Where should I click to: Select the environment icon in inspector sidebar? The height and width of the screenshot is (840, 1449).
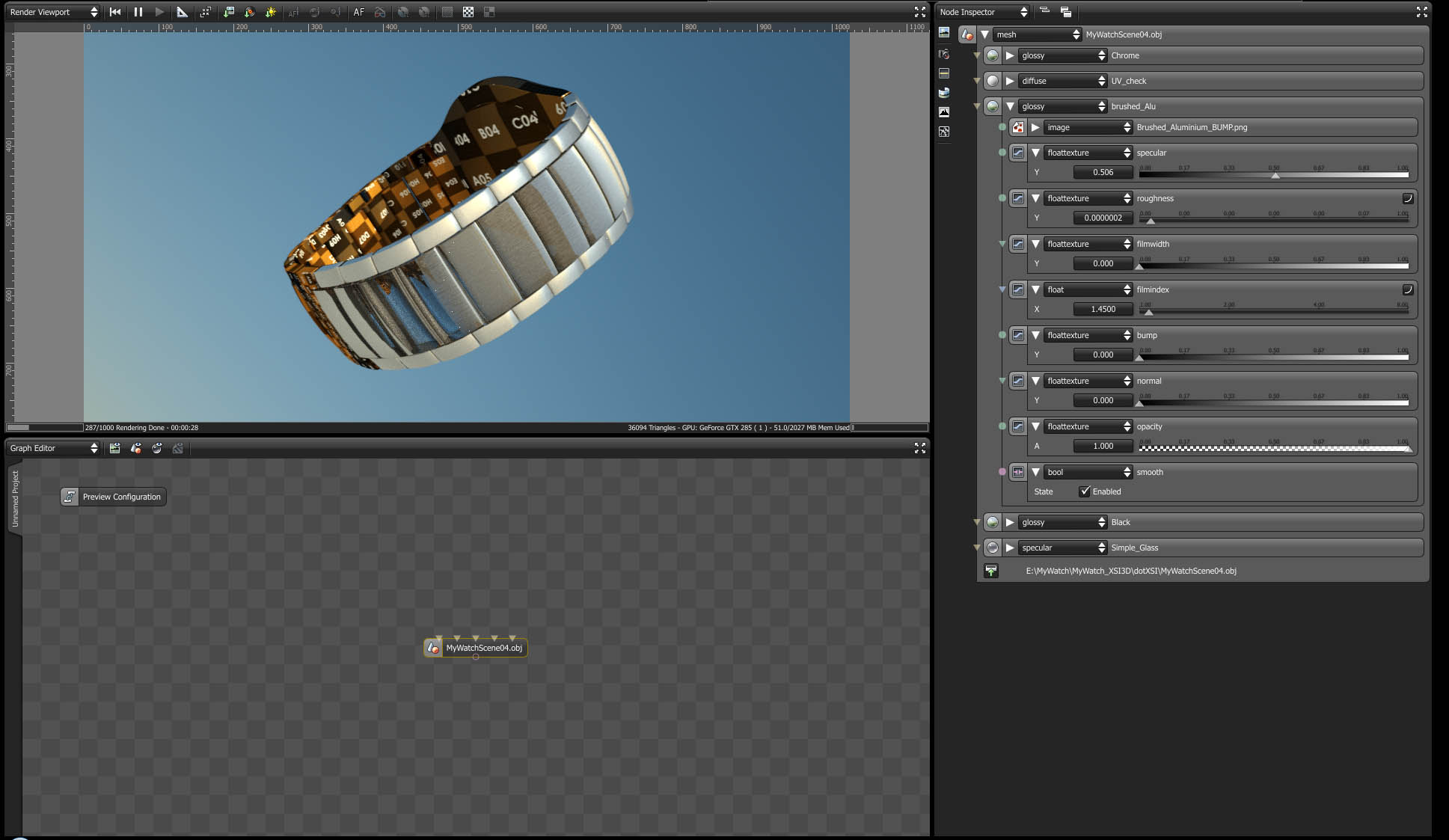pyautogui.click(x=944, y=93)
